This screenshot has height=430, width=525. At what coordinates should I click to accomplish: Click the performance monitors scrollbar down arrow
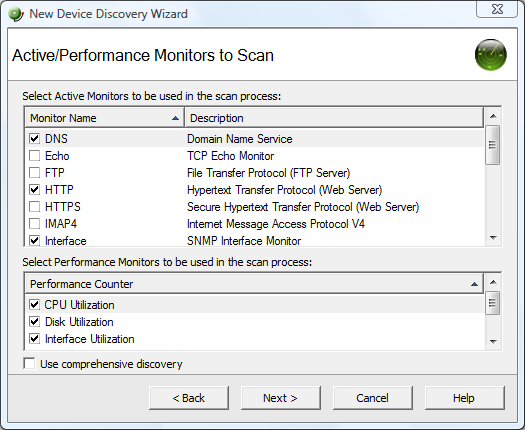pos(493,341)
